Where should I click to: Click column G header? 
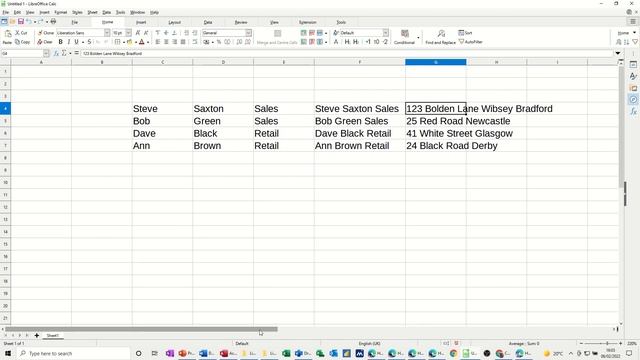436,62
